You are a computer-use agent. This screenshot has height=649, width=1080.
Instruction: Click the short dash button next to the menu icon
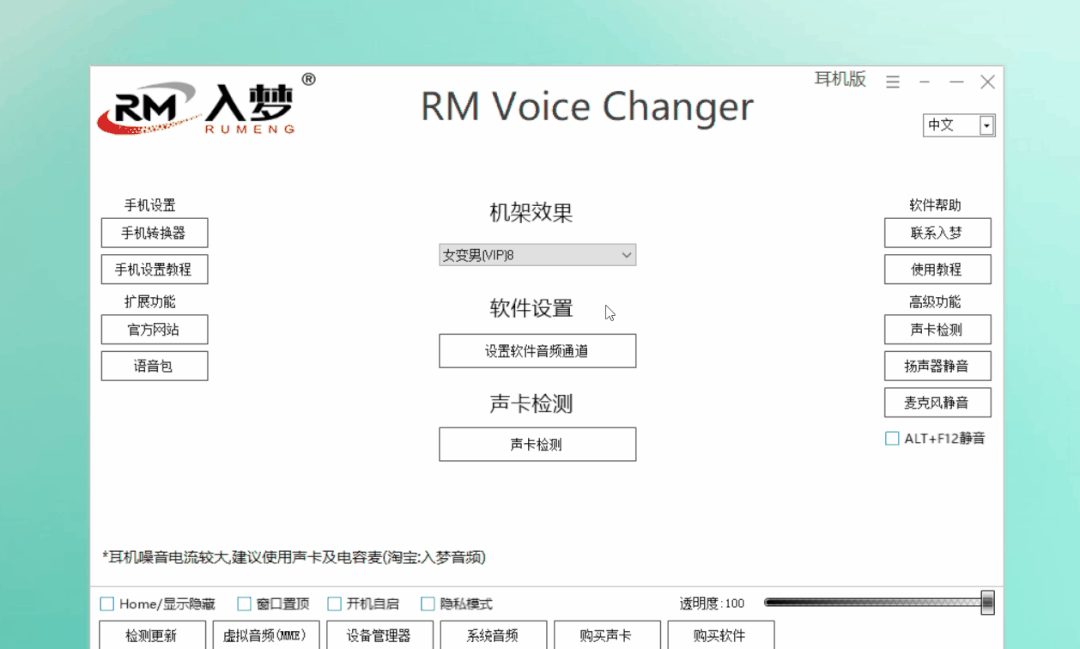click(924, 82)
